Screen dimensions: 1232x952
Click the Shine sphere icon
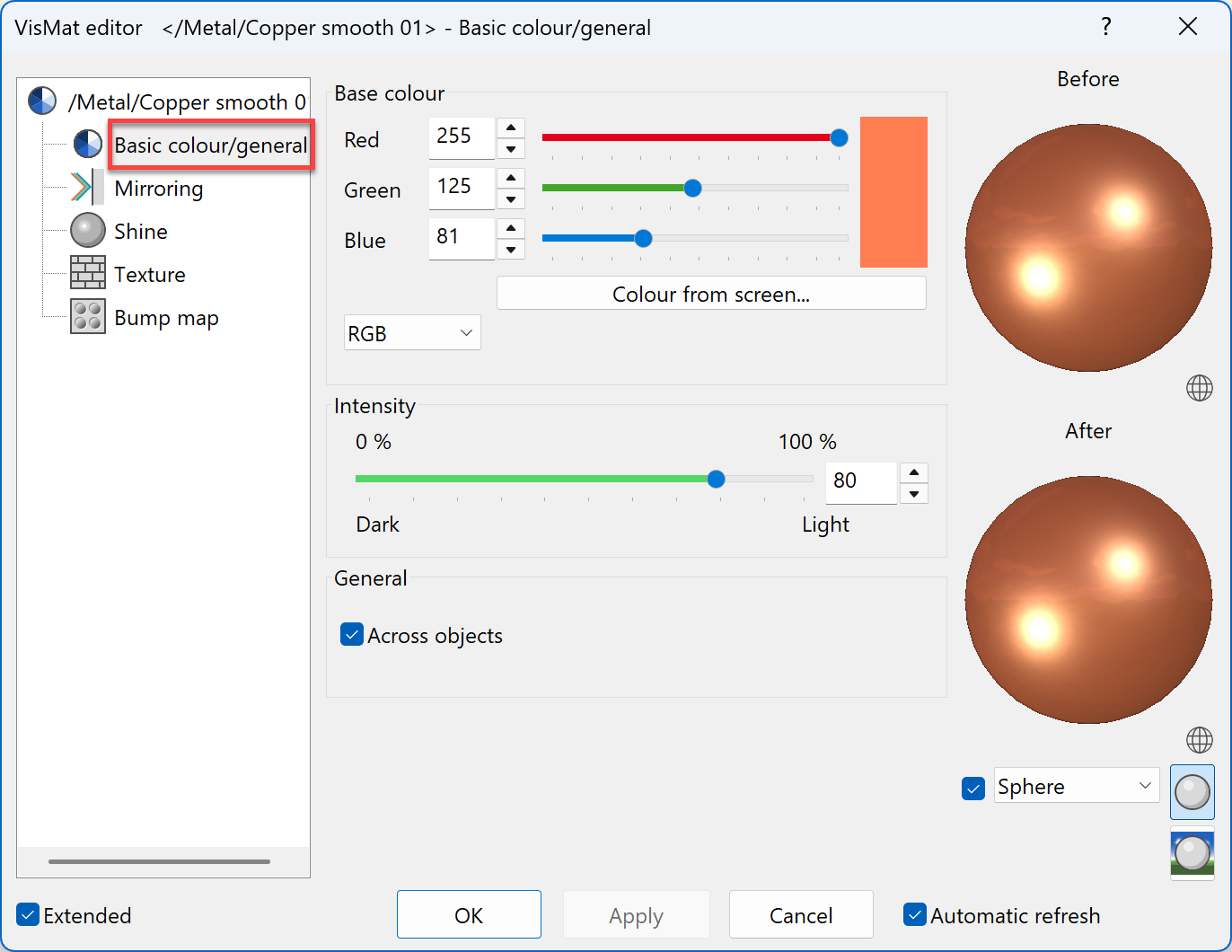(87, 230)
